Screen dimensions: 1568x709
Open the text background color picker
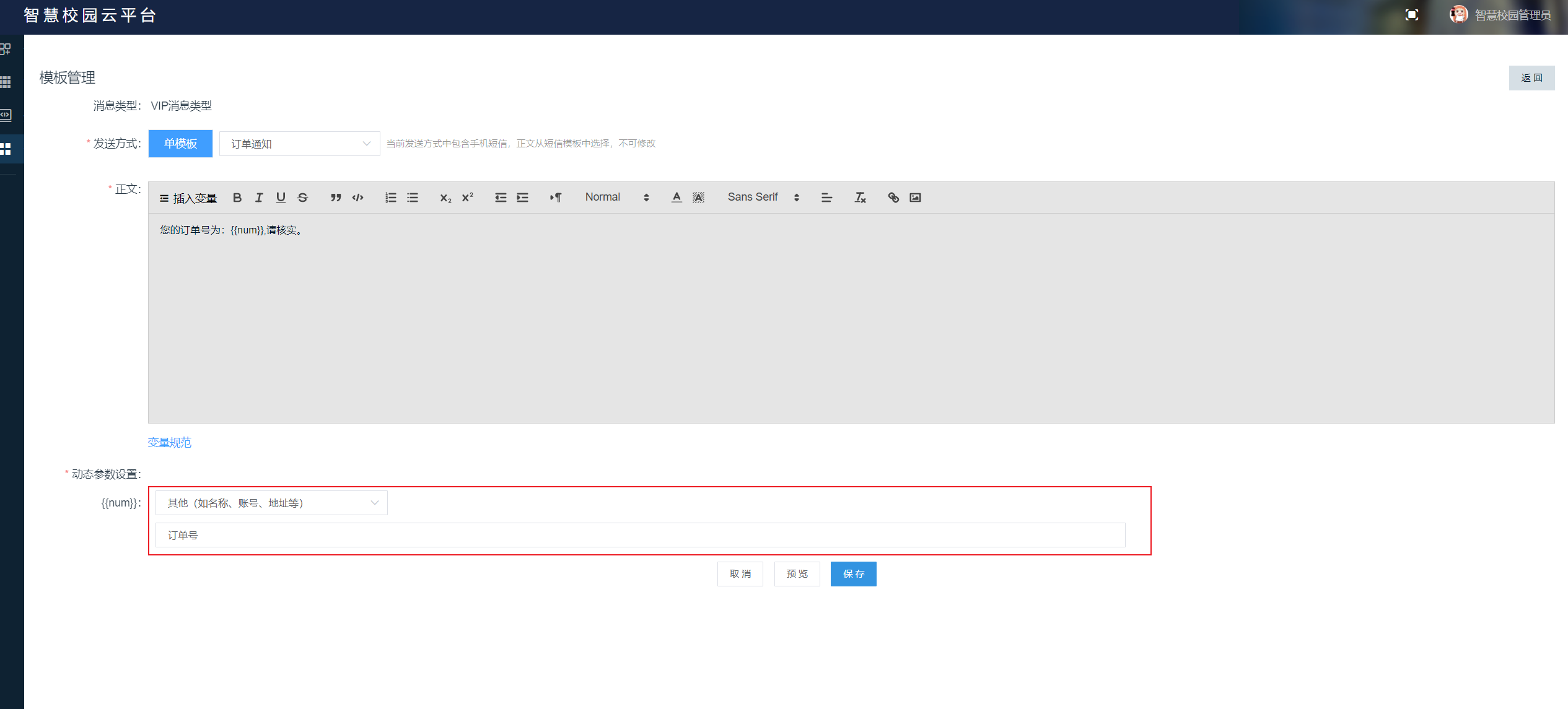pyautogui.click(x=698, y=198)
